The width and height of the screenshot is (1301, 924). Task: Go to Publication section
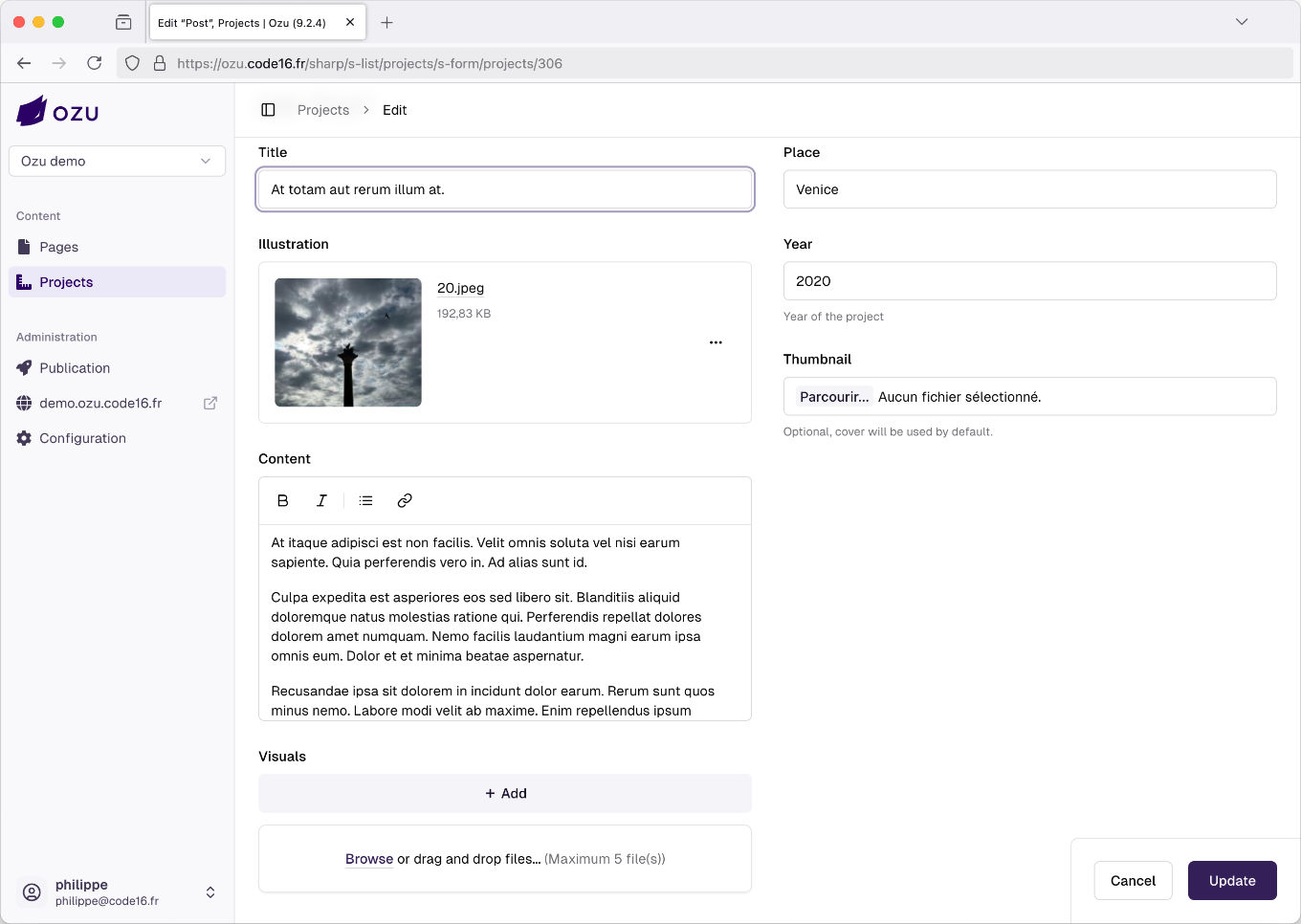coord(75,368)
